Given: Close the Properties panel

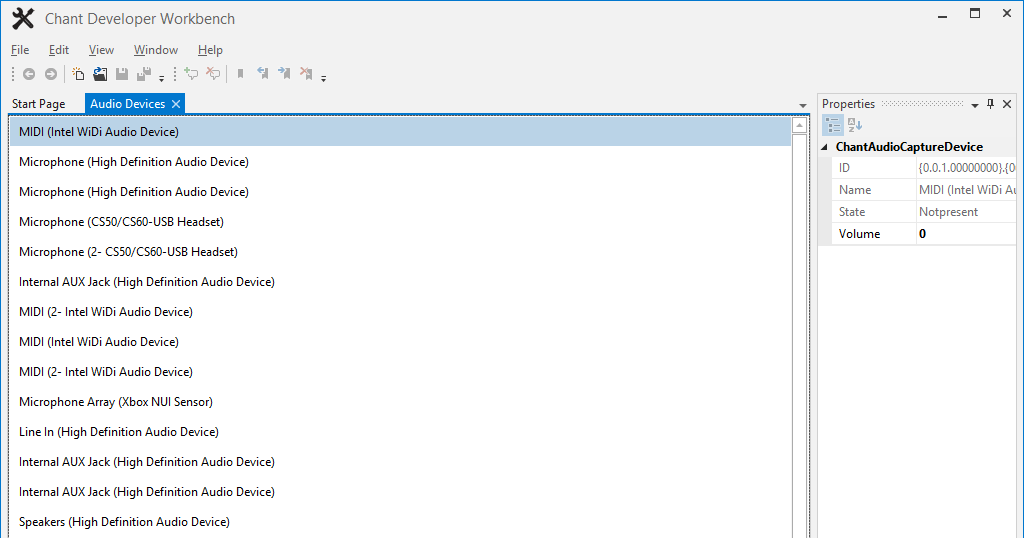Looking at the screenshot, I should point(1007,104).
